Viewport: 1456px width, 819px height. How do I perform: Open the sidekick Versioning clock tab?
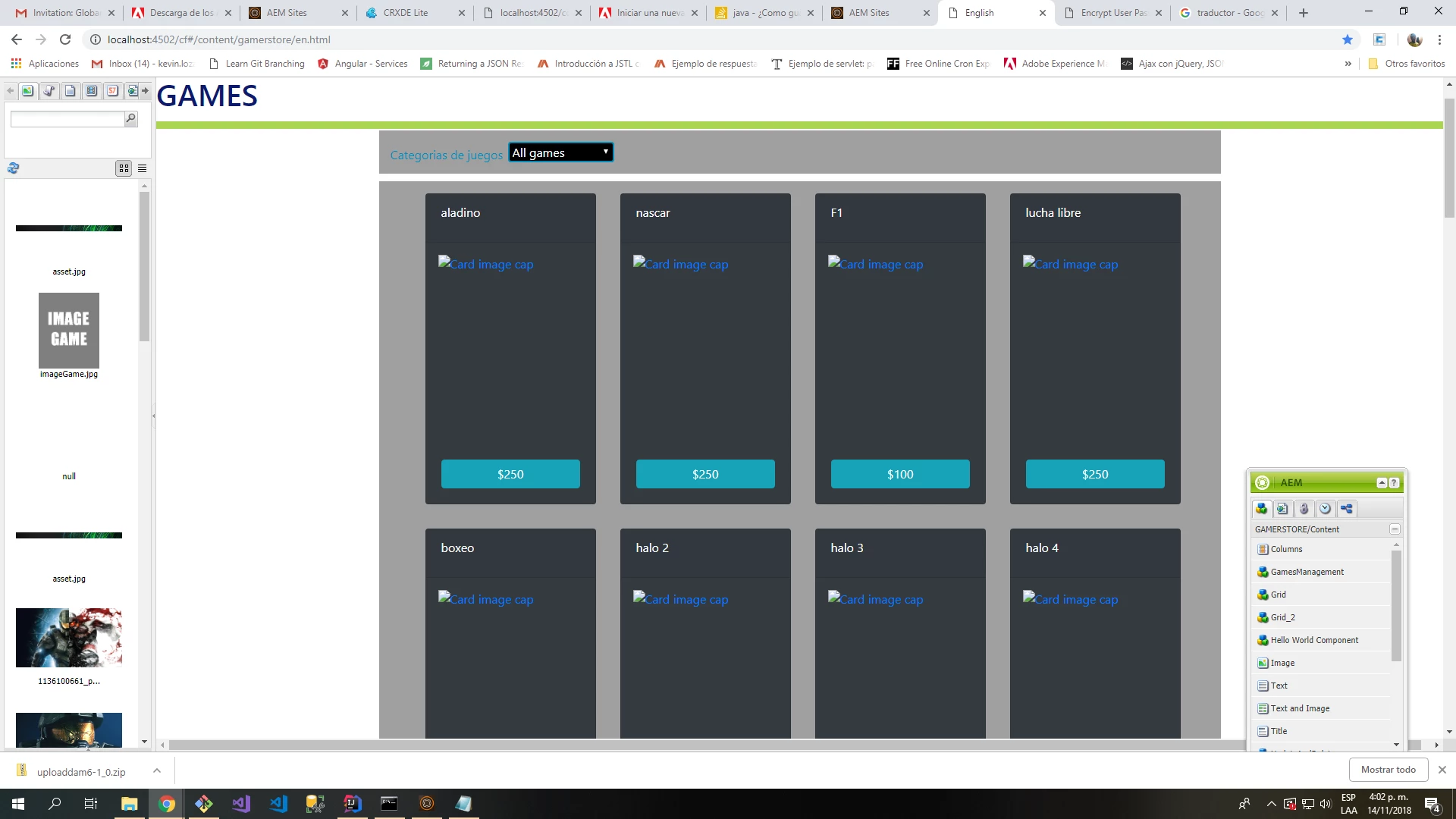pos(1325,509)
